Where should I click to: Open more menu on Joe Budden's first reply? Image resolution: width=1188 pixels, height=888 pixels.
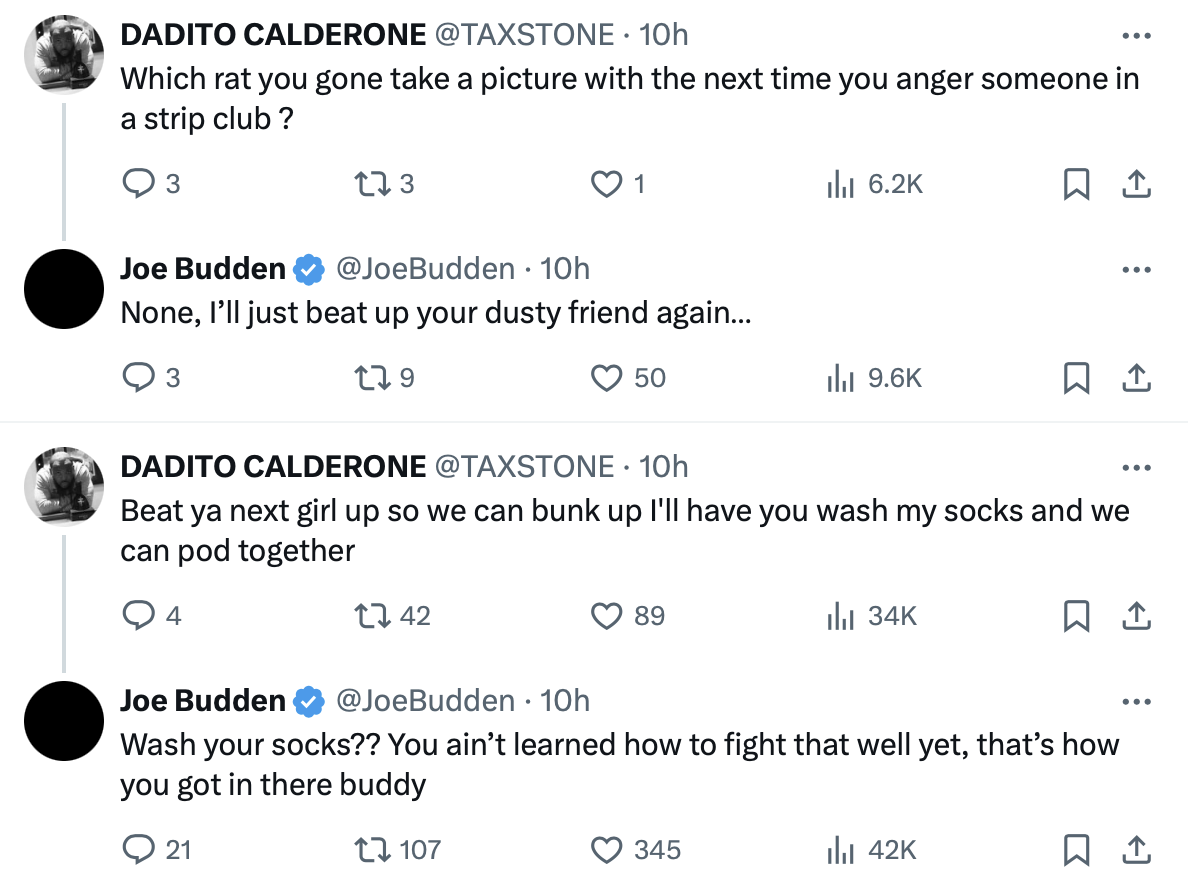1136,270
